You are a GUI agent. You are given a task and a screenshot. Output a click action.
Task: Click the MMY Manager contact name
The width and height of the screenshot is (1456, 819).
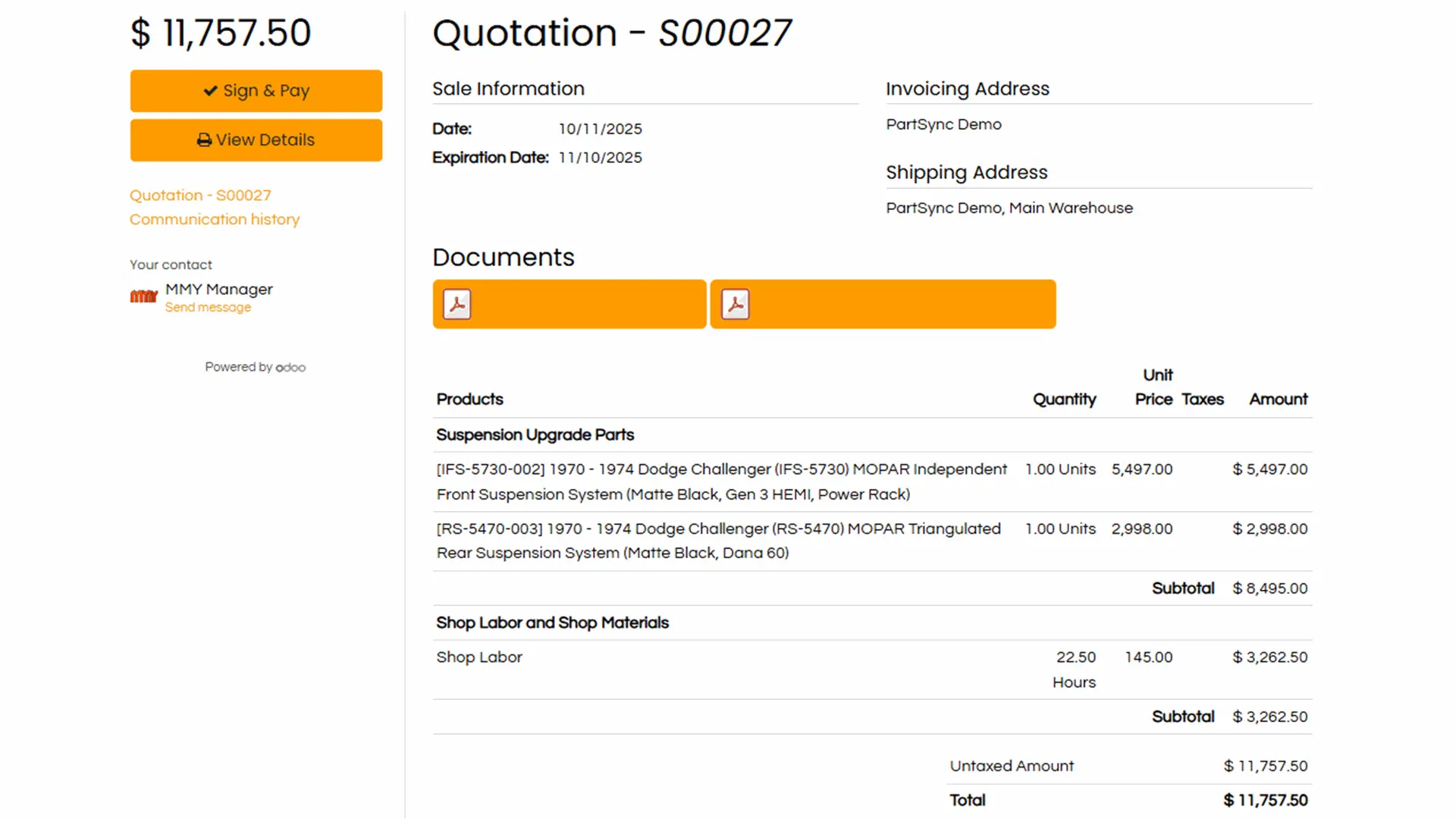pyautogui.click(x=219, y=289)
